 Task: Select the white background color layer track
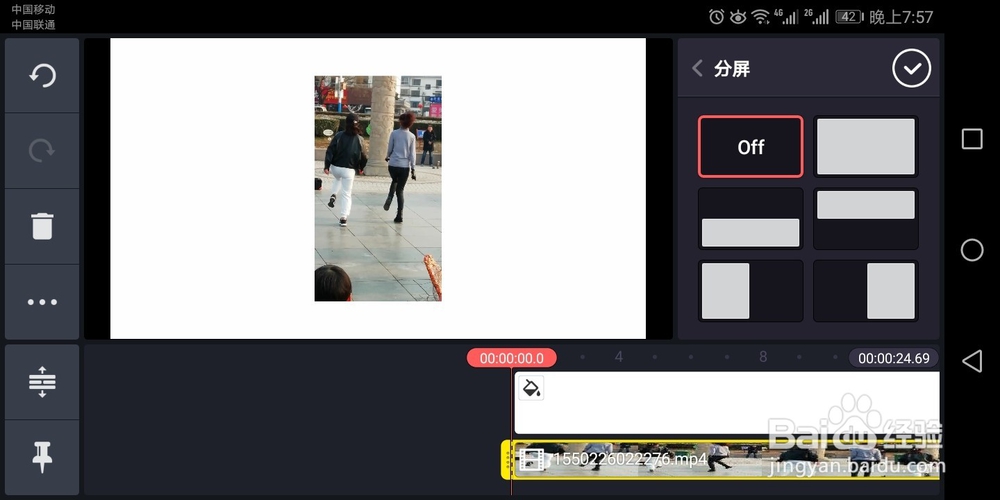[x=726, y=403]
